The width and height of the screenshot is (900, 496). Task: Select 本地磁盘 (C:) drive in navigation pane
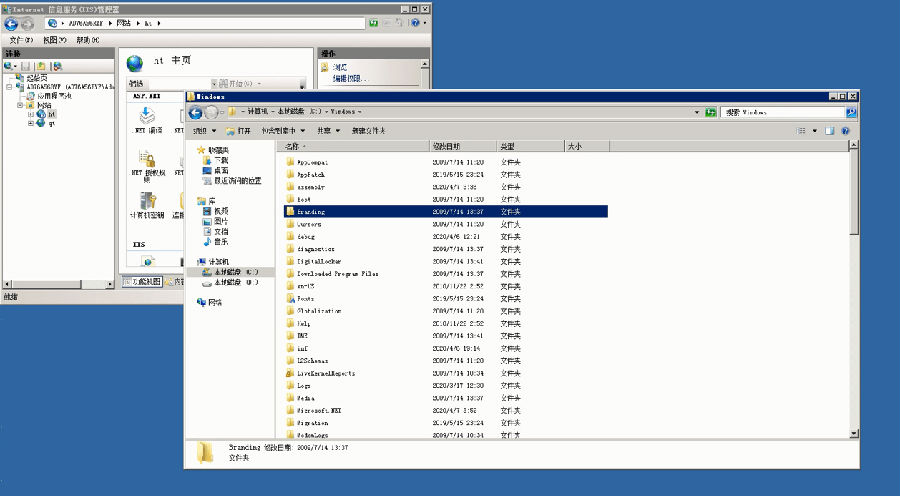click(x=229, y=271)
